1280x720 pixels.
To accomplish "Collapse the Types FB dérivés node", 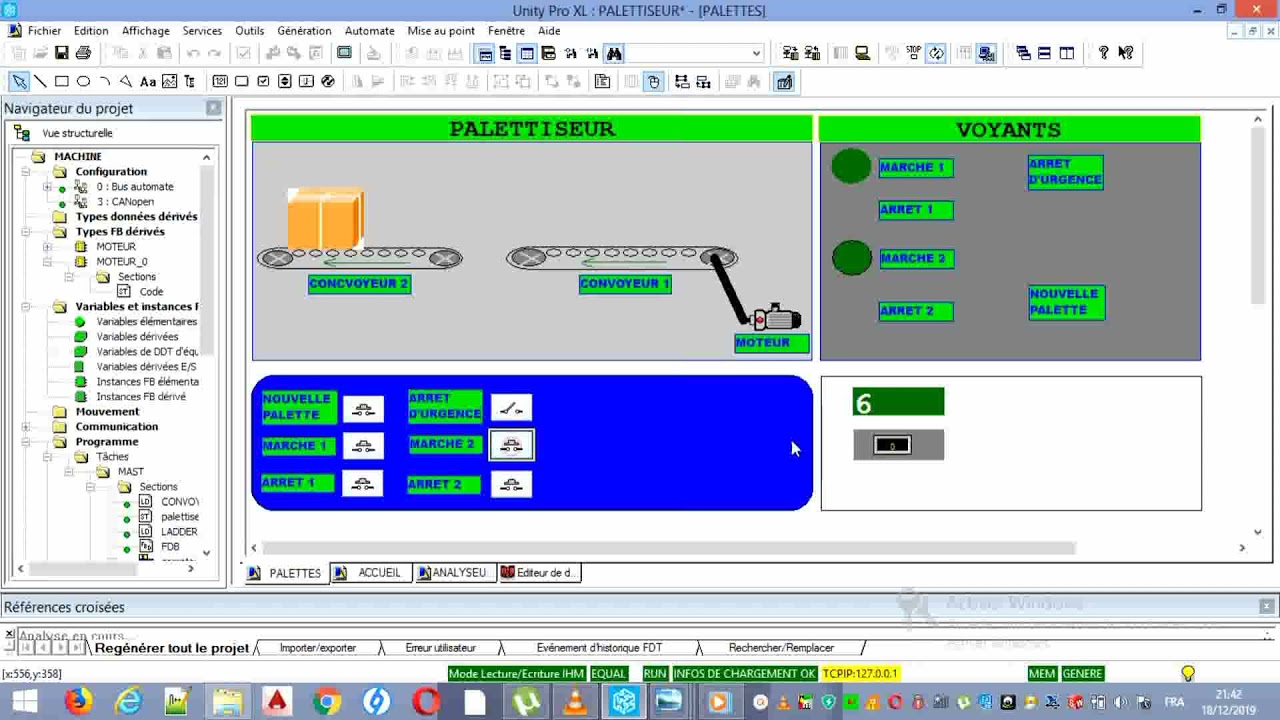I will click(26, 232).
